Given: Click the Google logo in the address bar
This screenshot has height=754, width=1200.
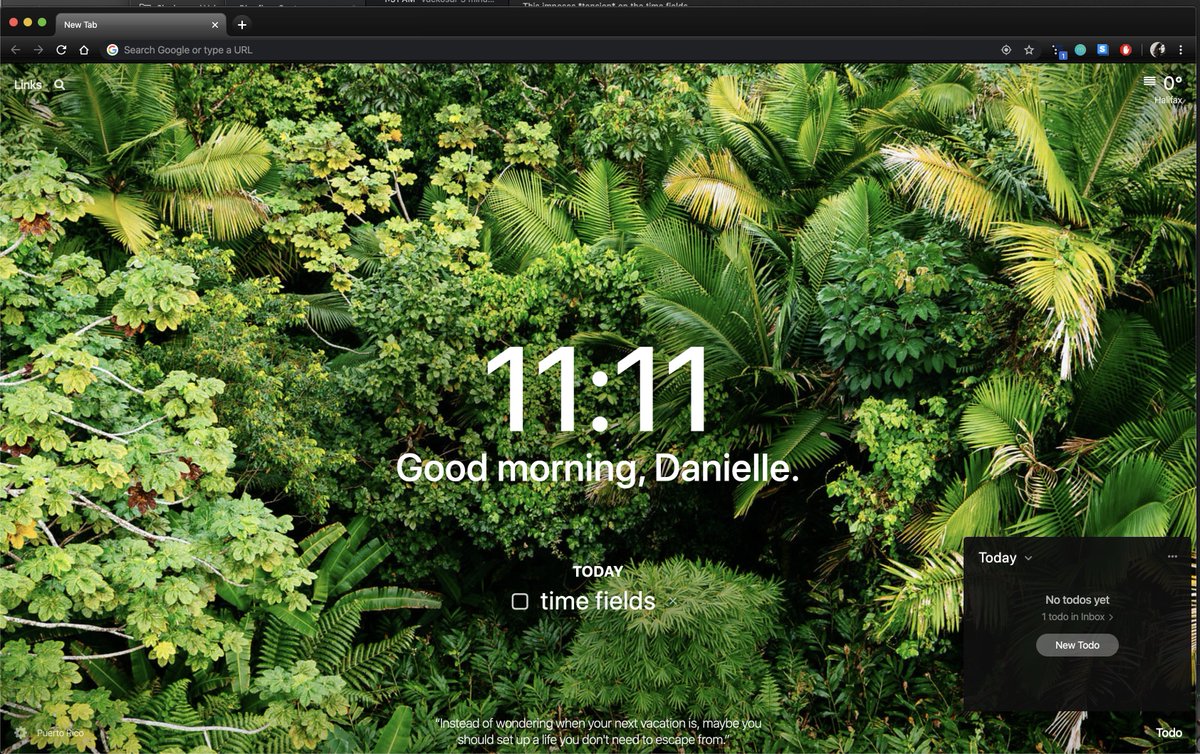Looking at the screenshot, I should click(113, 50).
